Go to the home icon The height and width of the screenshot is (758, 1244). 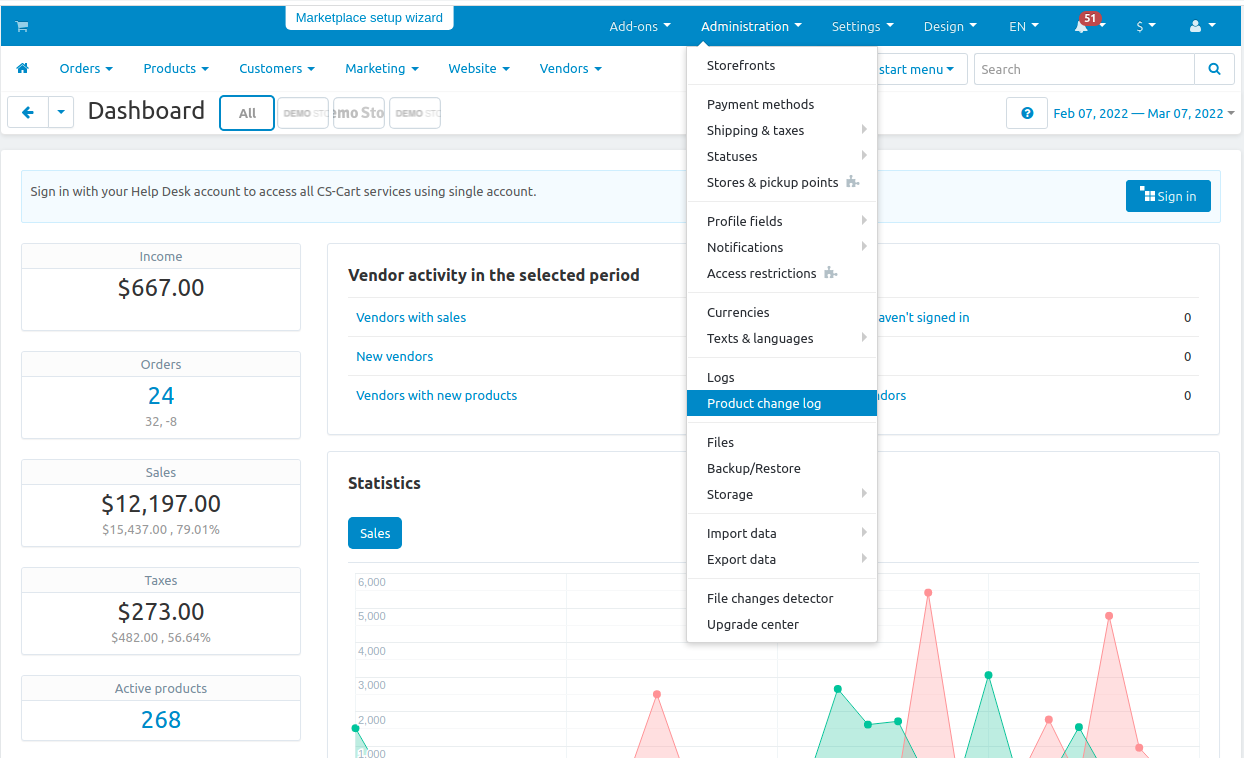click(23, 68)
